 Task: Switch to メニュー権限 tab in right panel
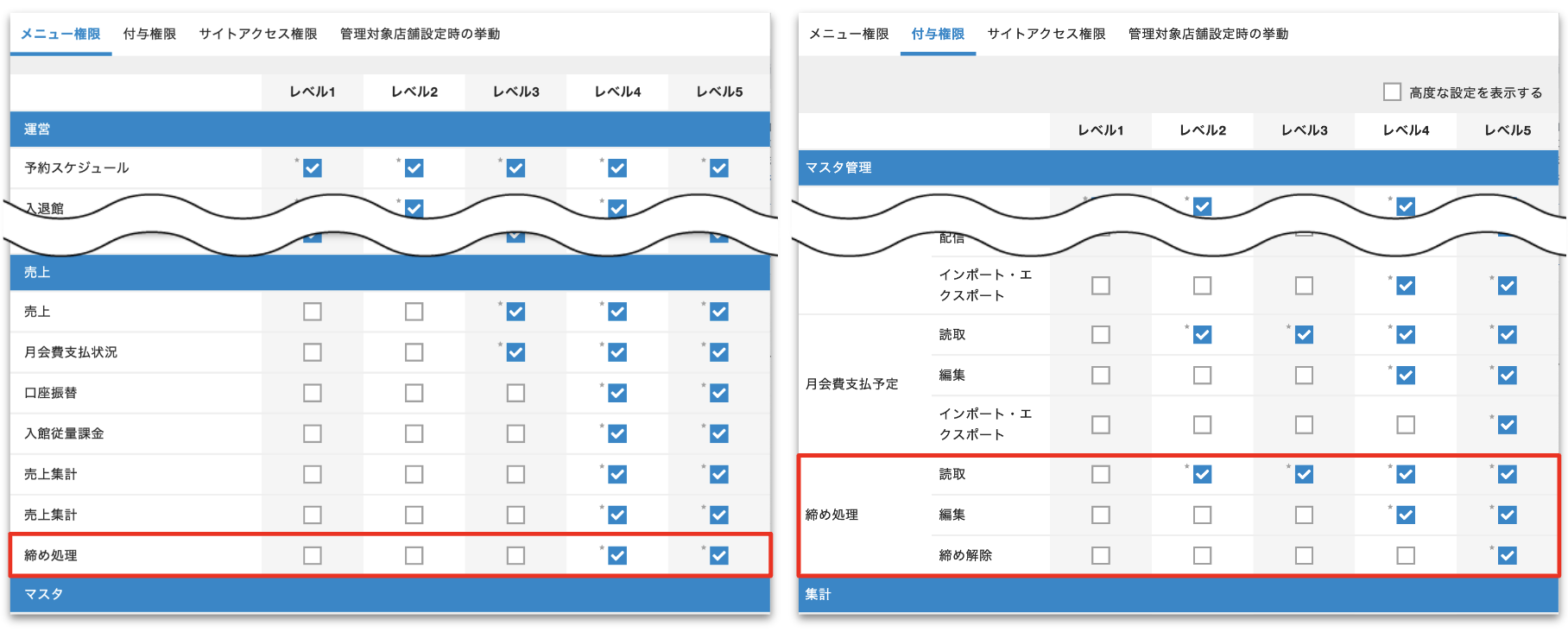(x=848, y=34)
